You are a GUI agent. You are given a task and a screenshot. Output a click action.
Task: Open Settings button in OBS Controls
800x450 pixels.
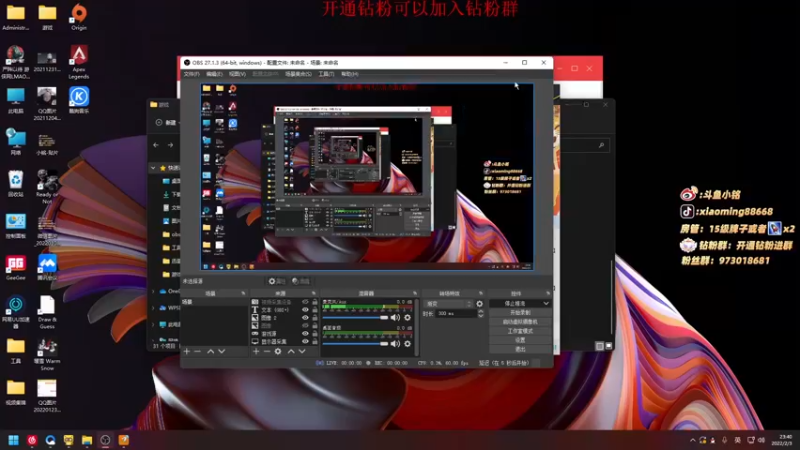520,340
